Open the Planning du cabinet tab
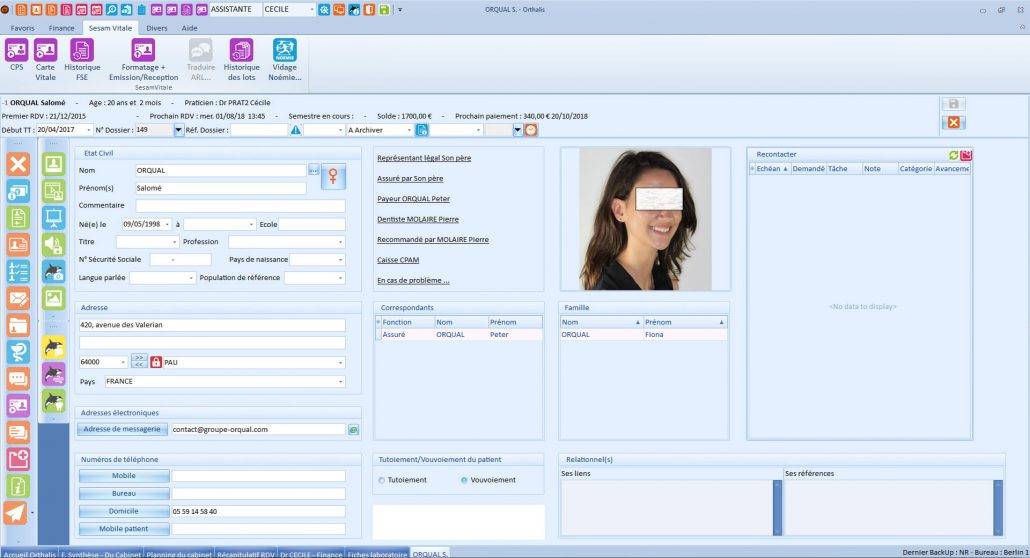Viewport: 1030px width, 558px height. [x=176, y=553]
